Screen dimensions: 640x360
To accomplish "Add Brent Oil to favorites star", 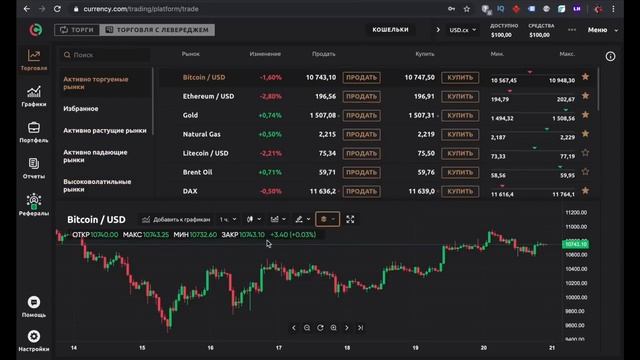I will point(585,172).
